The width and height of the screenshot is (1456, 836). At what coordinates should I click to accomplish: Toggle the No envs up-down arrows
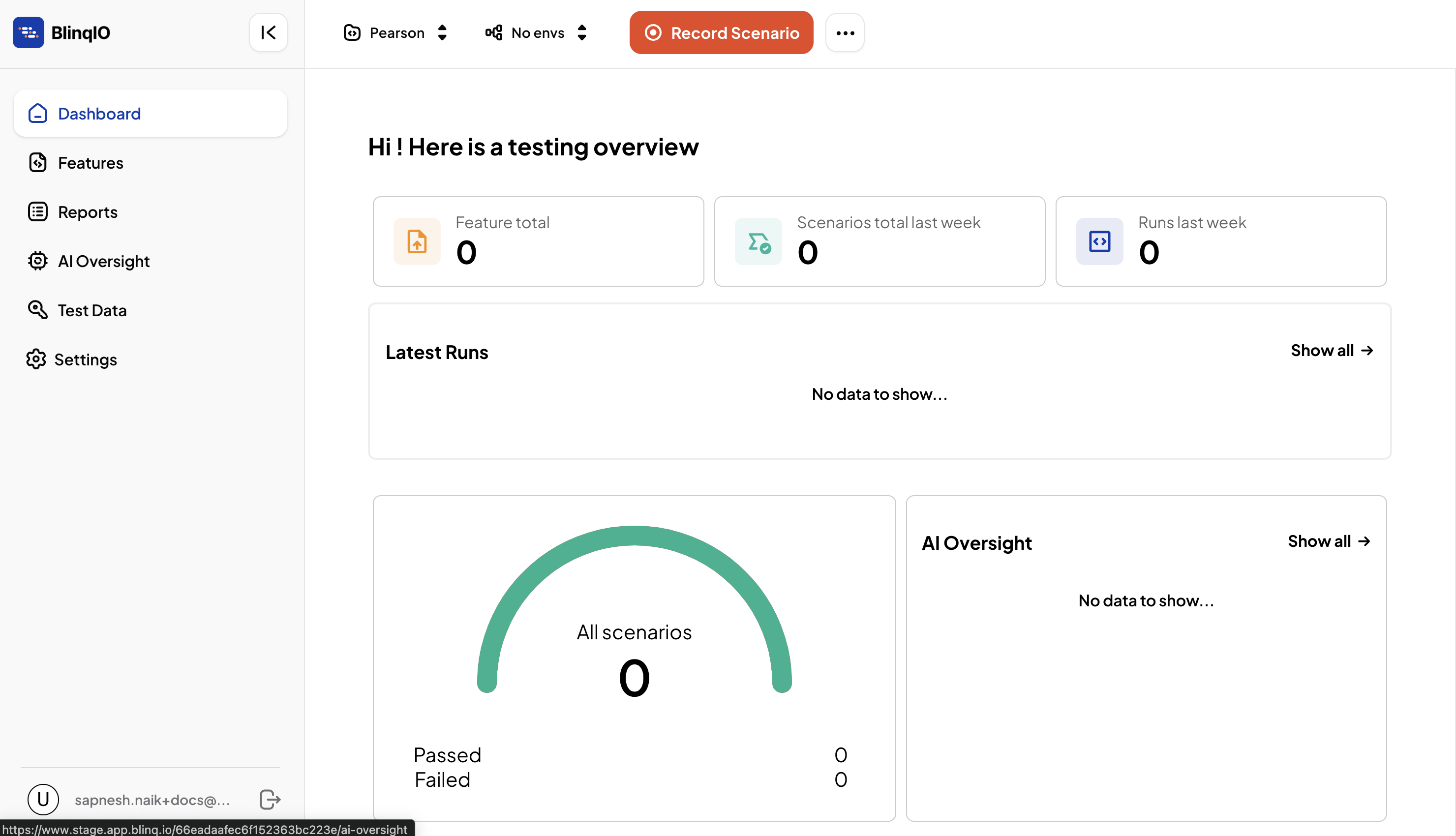click(582, 33)
